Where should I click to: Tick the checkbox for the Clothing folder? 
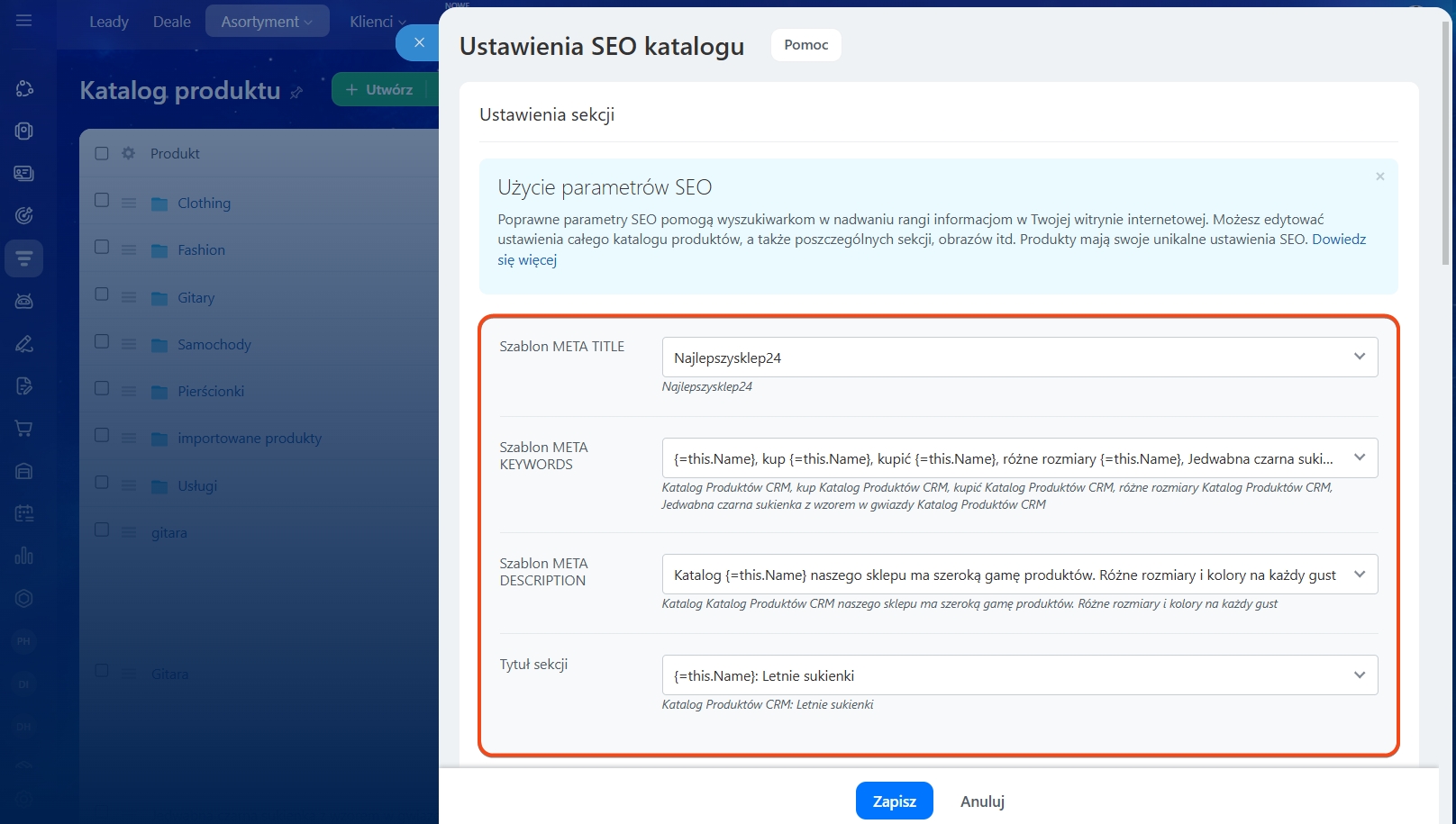tap(102, 201)
